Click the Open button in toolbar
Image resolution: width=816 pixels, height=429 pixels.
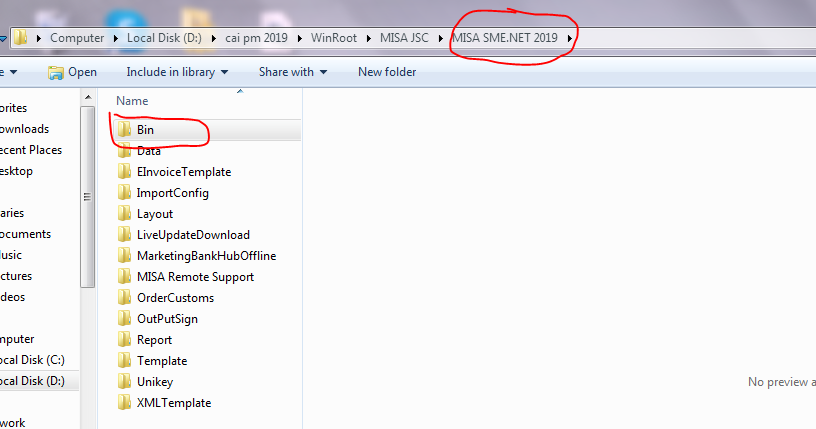click(x=72, y=72)
